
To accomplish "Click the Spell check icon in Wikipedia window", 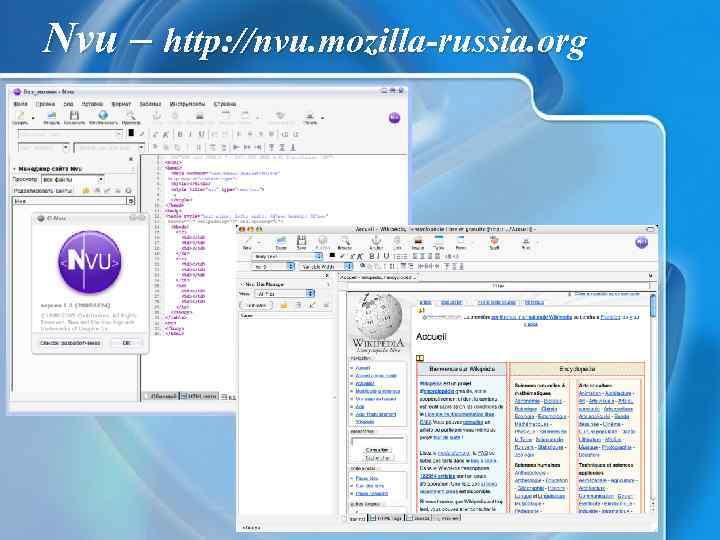I will point(494,243).
